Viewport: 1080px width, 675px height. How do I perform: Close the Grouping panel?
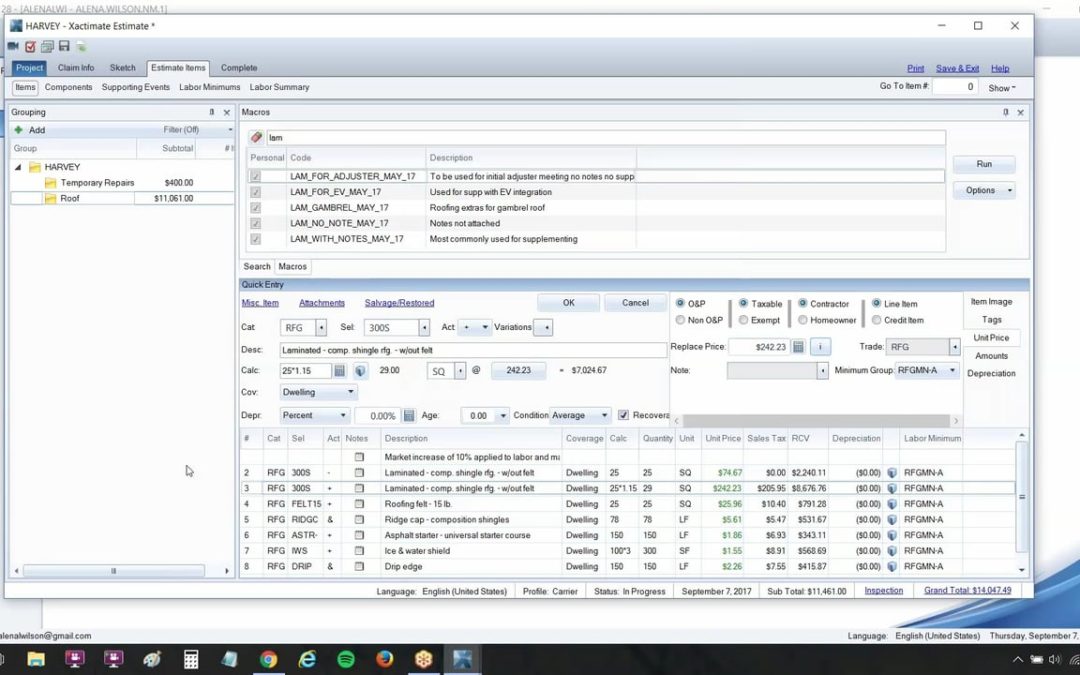tap(227, 112)
